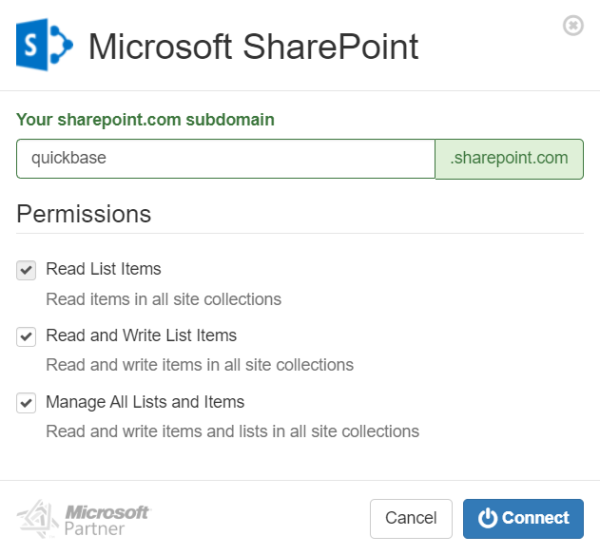The image size is (600, 555).
Task: Uncheck Read and Write List Items checkbox
Action: tap(26, 336)
